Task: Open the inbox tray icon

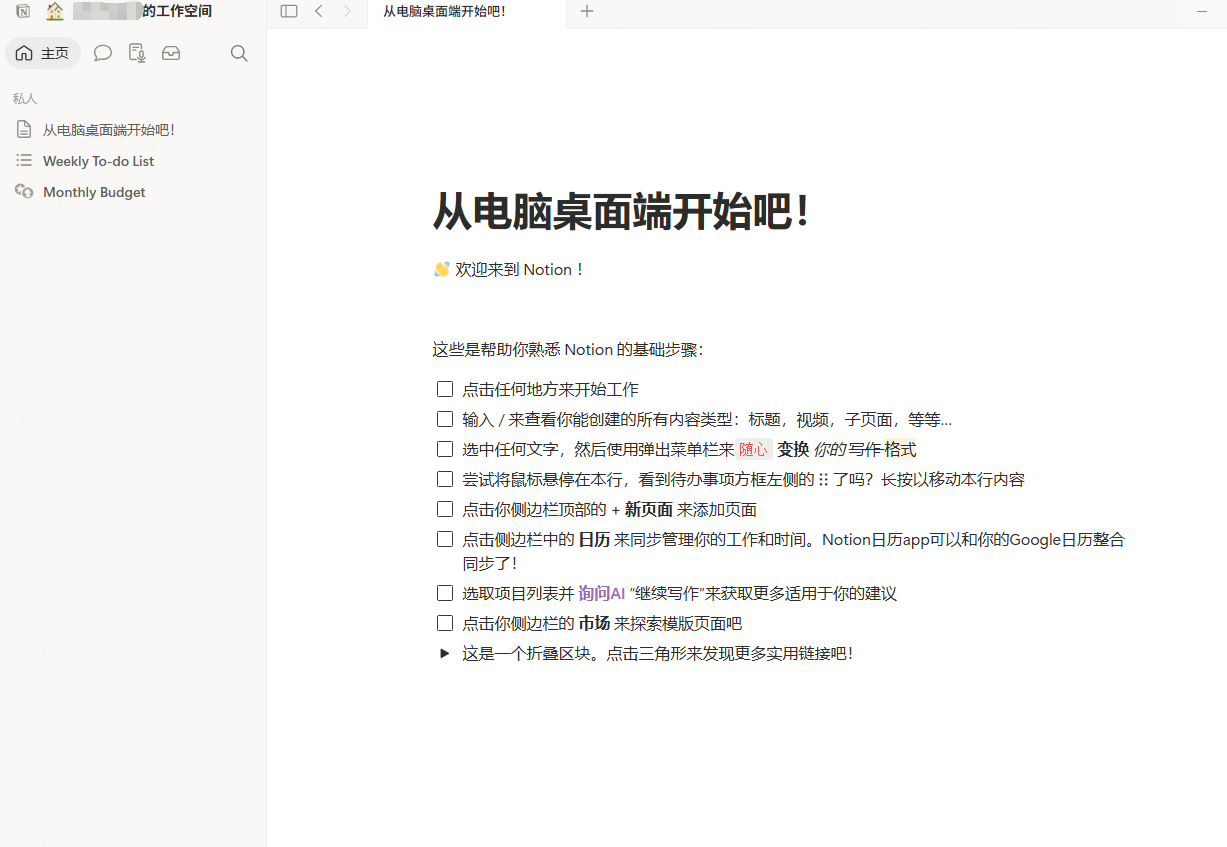Action: 171,53
